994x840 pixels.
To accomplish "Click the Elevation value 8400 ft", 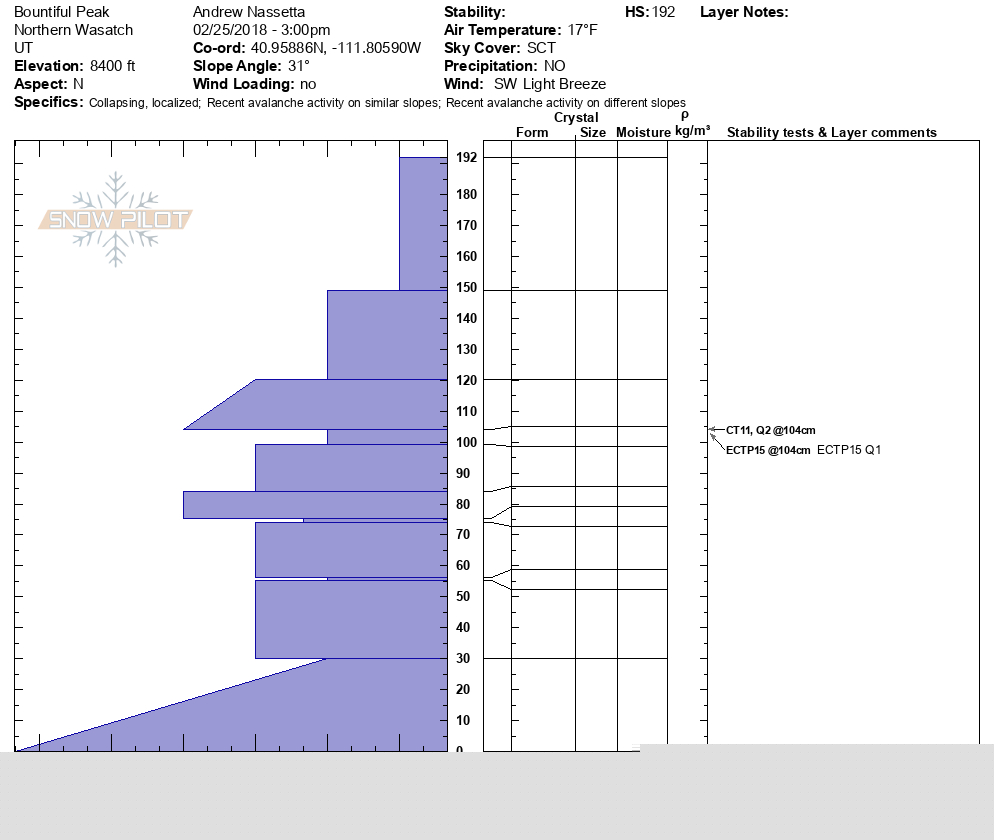I will pyautogui.click(x=112, y=66).
